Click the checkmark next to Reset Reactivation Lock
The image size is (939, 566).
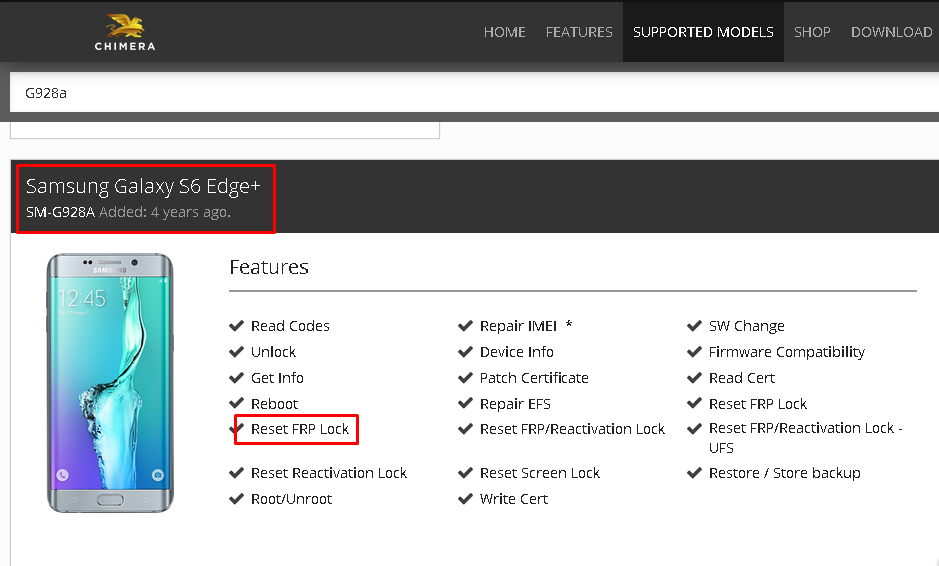coord(237,473)
